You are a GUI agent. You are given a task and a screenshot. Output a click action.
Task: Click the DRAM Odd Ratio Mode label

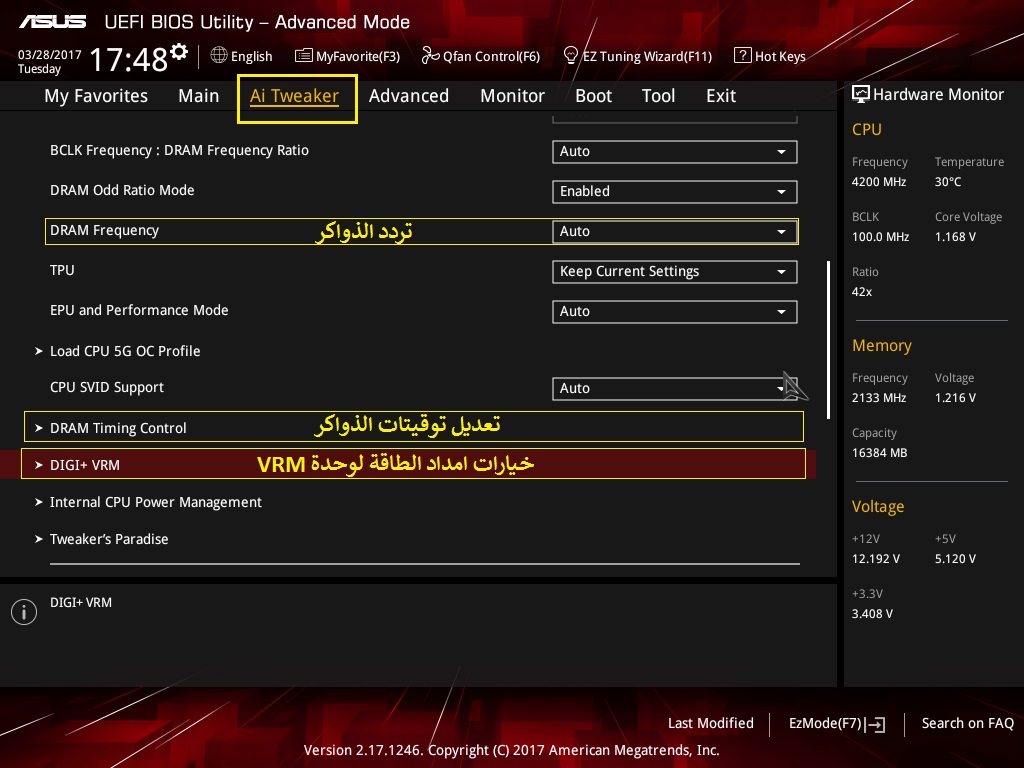pyautogui.click(x=122, y=191)
